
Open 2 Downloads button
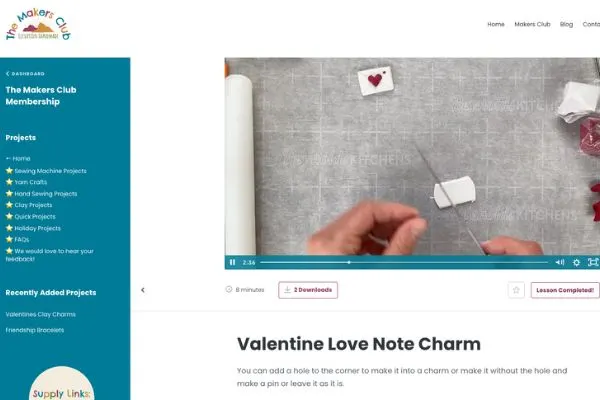[308, 290]
